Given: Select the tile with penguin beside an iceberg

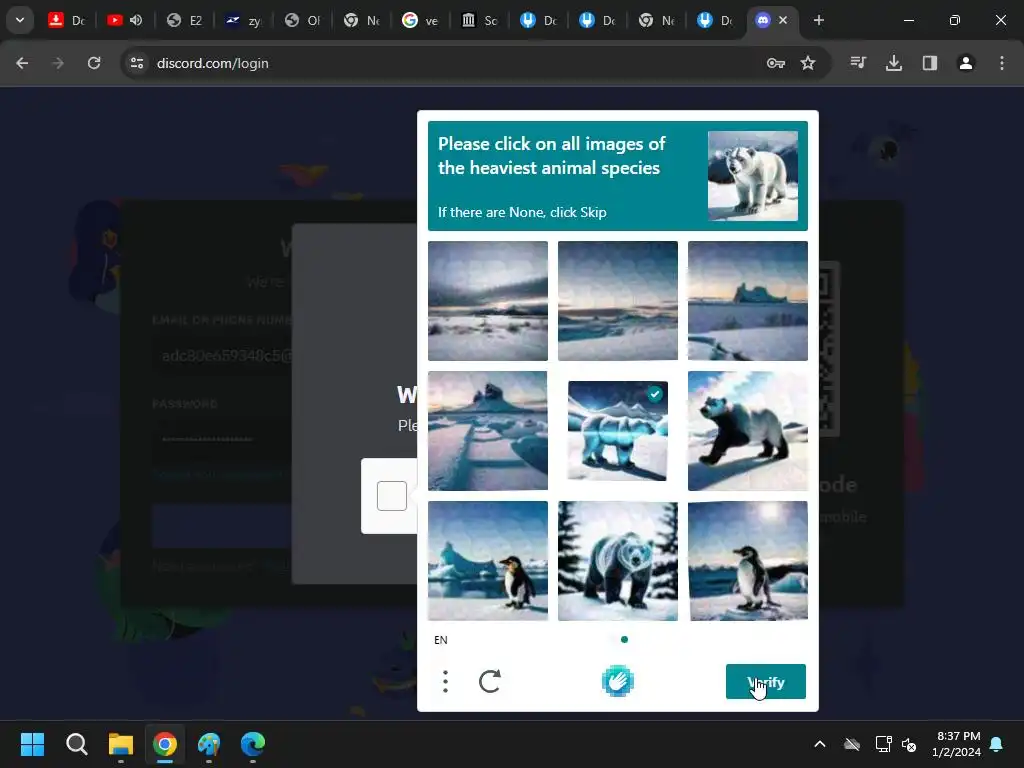Looking at the screenshot, I should [x=488, y=561].
